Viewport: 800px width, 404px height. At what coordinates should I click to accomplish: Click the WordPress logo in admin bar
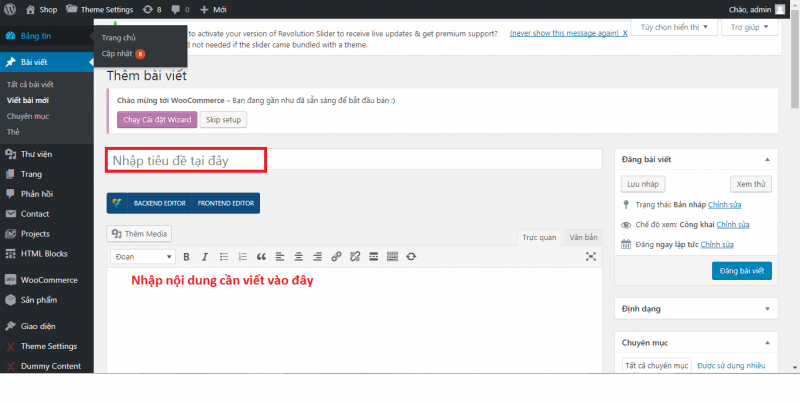click(11, 9)
